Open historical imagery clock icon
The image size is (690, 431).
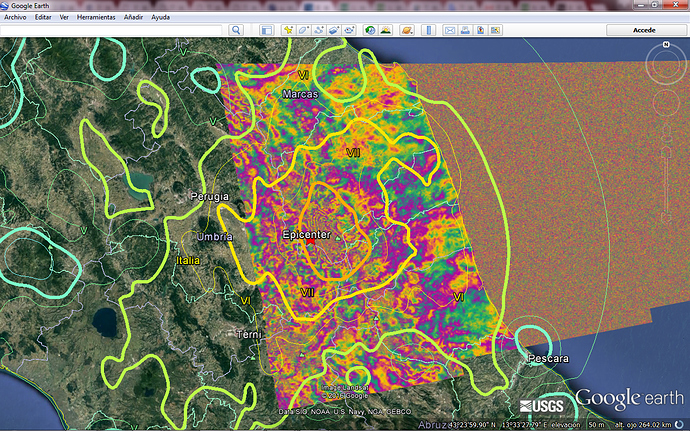click(370, 30)
